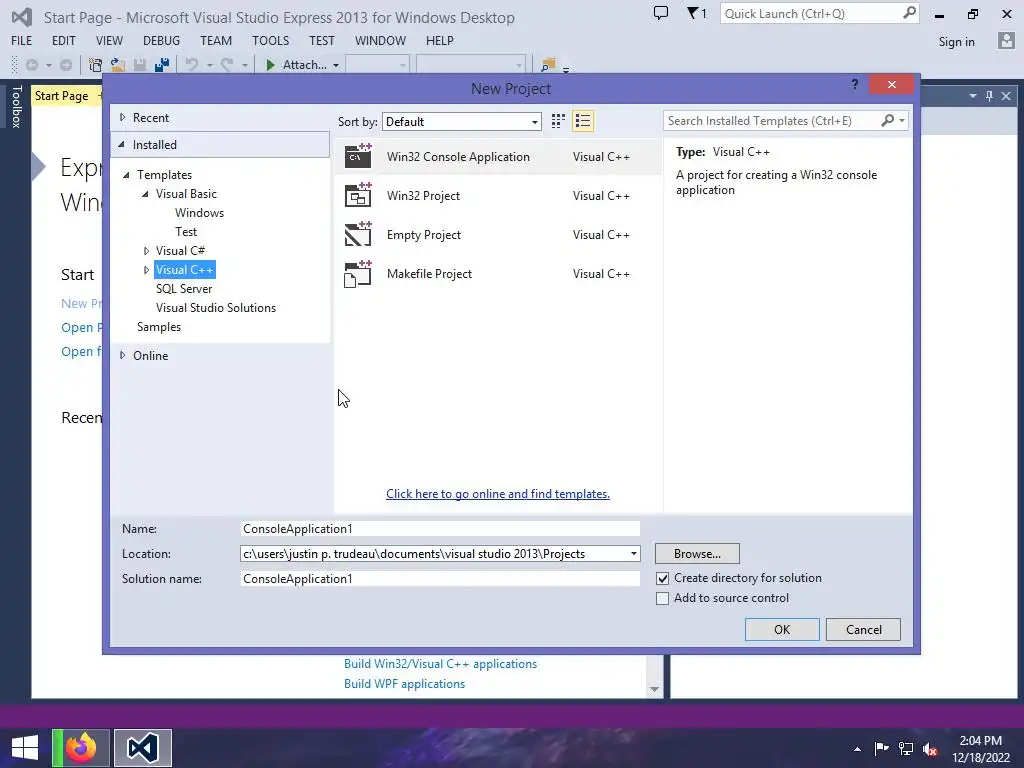
Task: Show hidden tray icons arrow
Action: click(857, 749)
